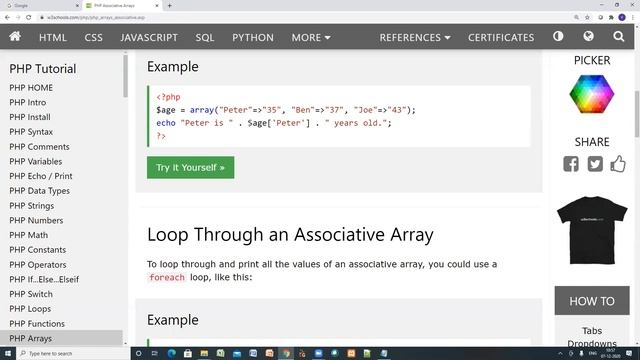640x360 pixels.
Task: Toggle dark mode contrast icon
Action: pyautogui.click(x=558, y=36)
